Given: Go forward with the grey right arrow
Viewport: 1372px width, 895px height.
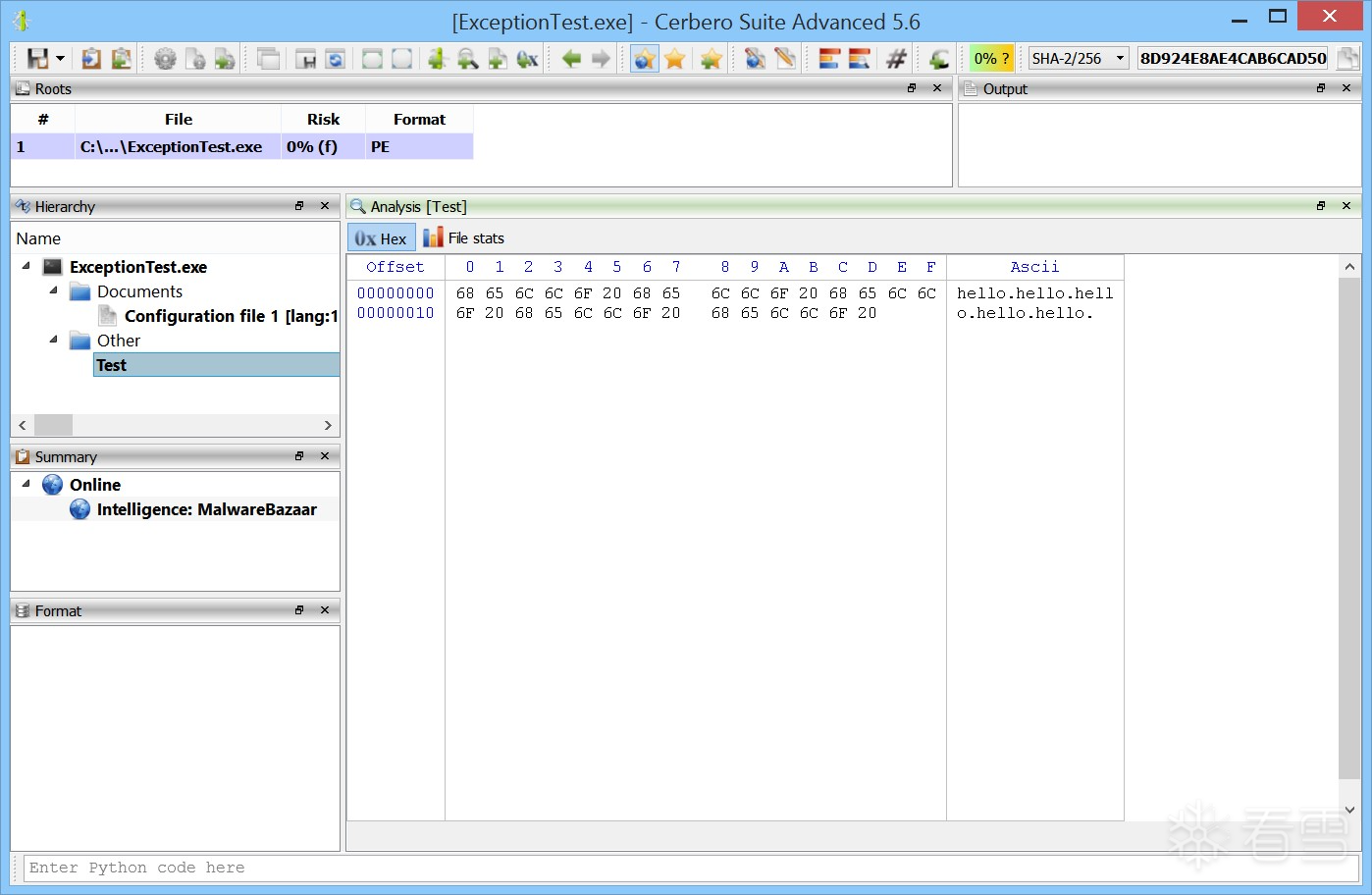Looking at the screenshot, I should [601, 59].
